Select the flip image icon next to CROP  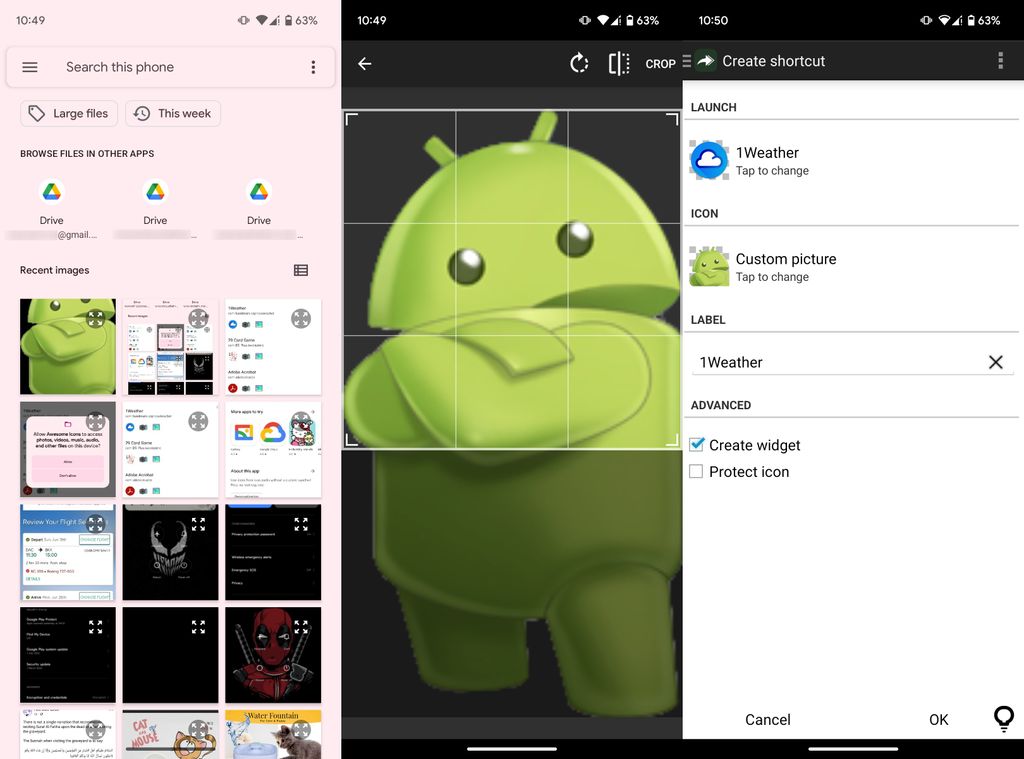[619, 62]
